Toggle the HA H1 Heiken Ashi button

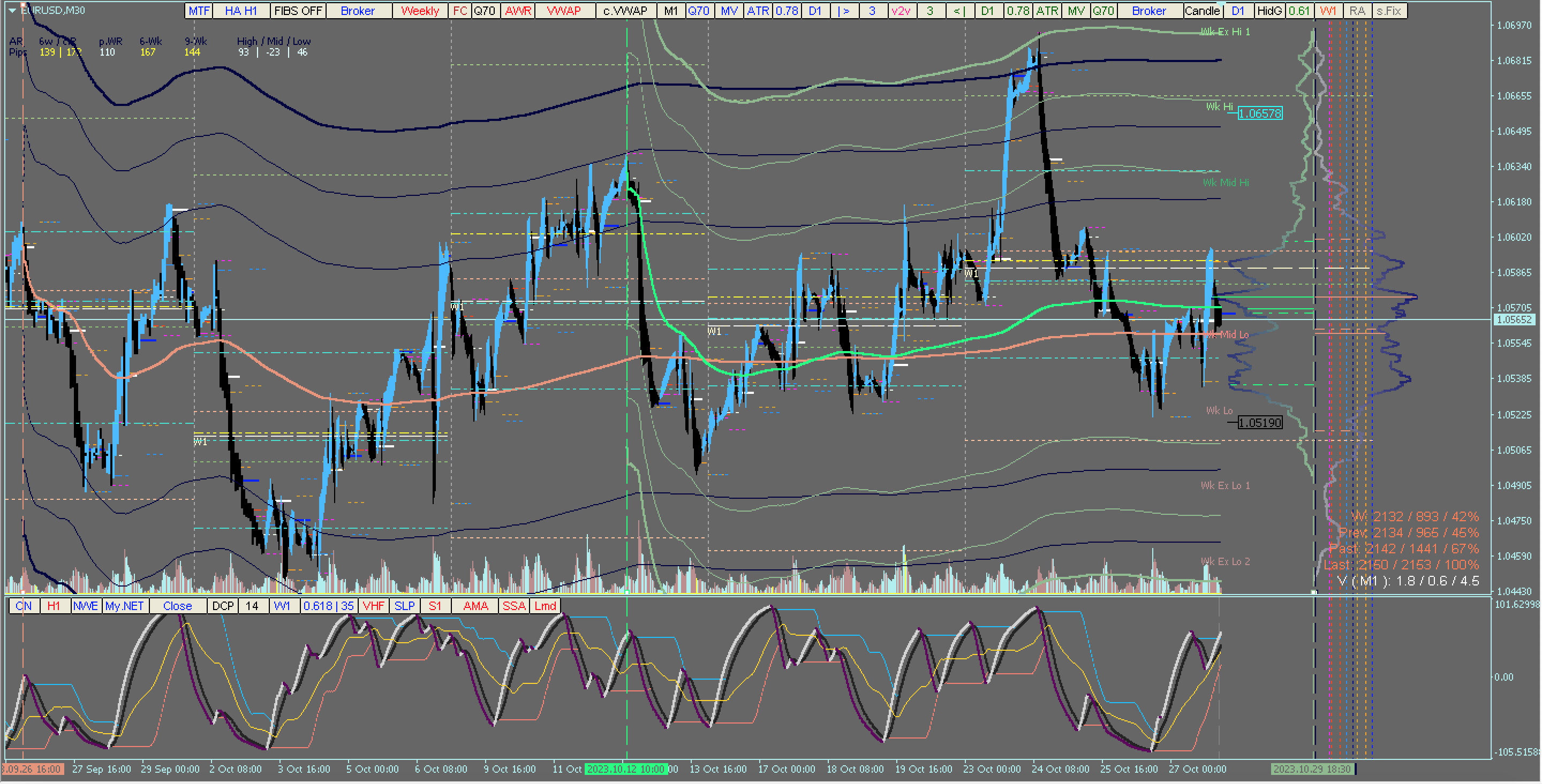pos(240,11)
